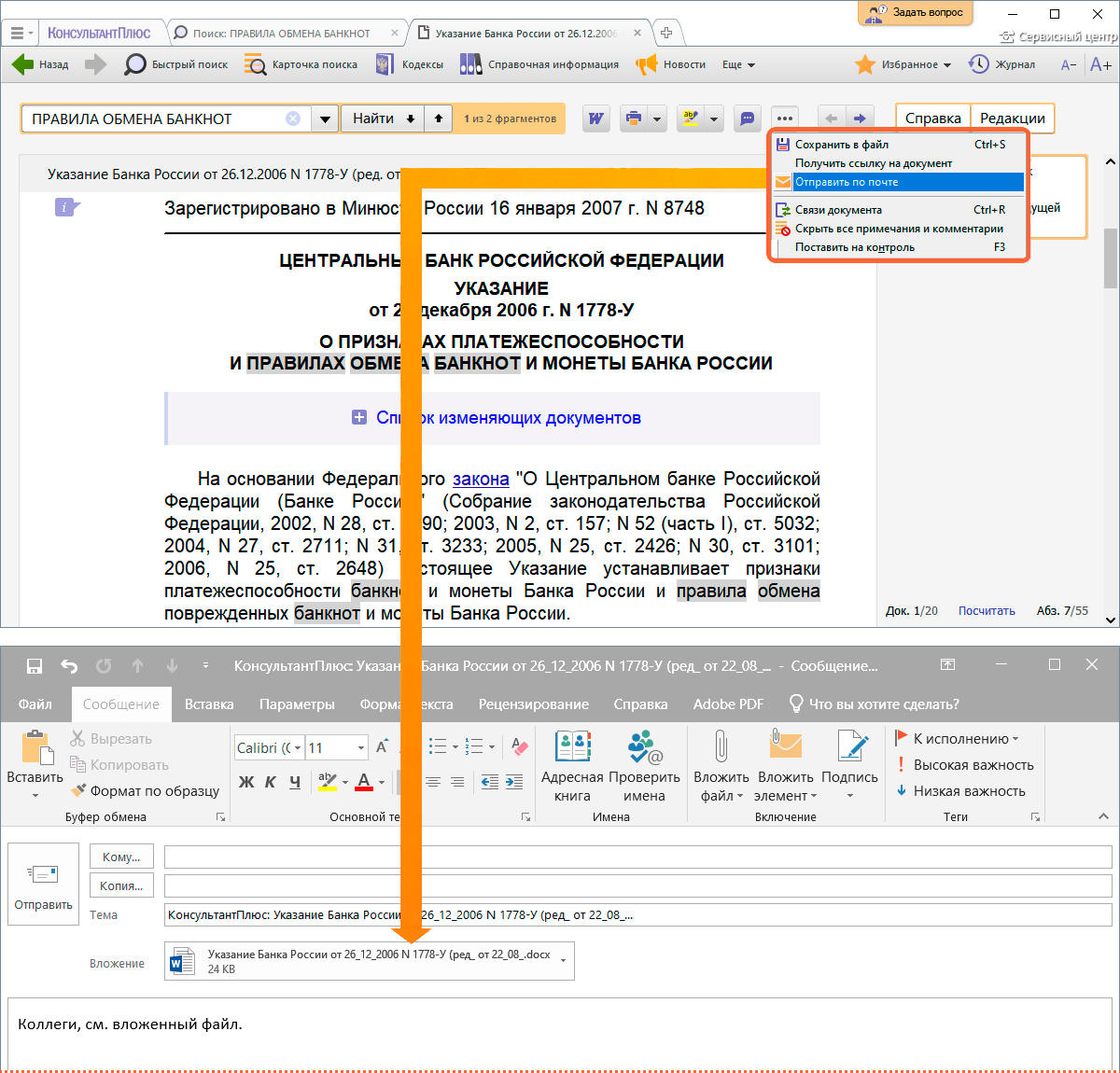Screen dimensions: 1120x1073
Task: Choose Поставить на контроль menu item
Action: (x=900, y=247)
